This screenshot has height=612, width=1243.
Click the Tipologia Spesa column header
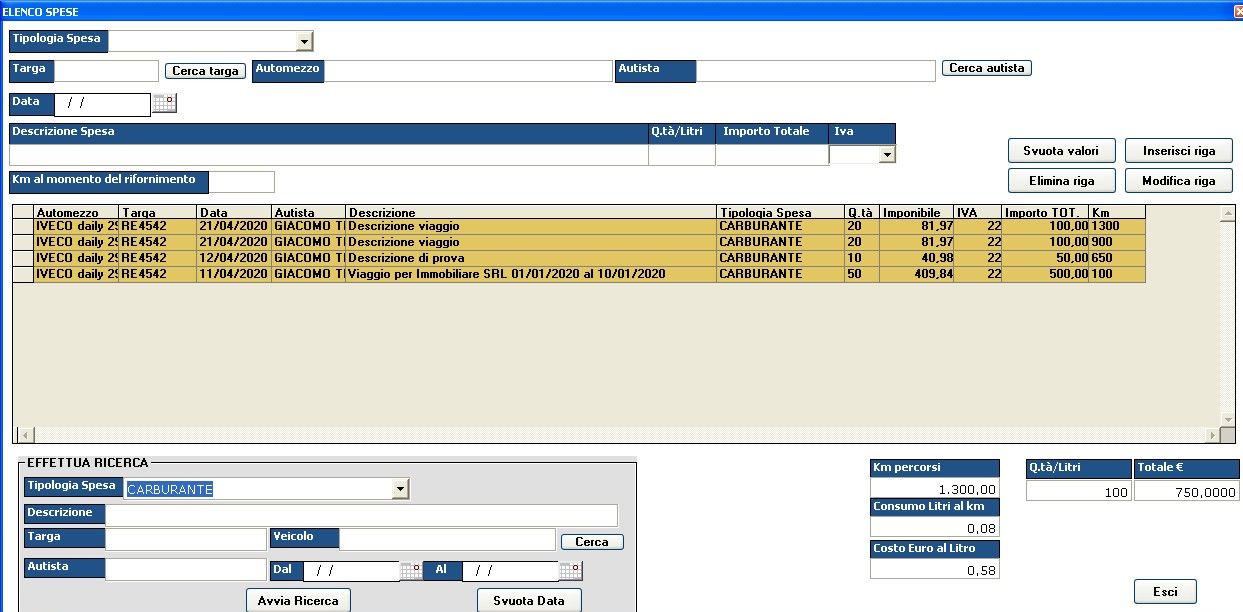[781, 213]
